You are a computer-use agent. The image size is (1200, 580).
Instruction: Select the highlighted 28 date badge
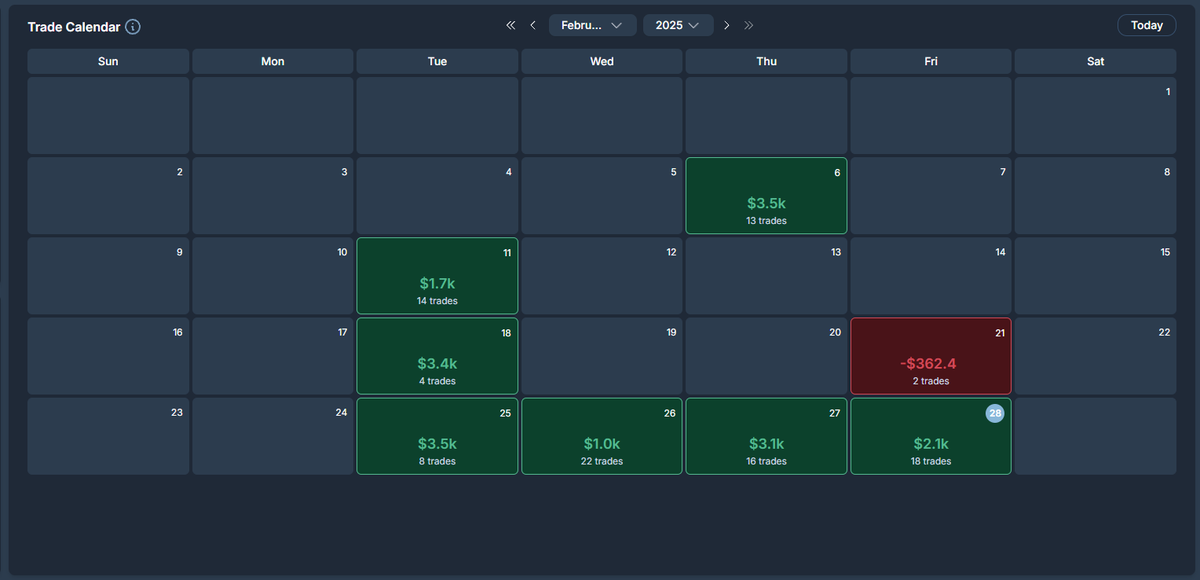tap(995, 413)
